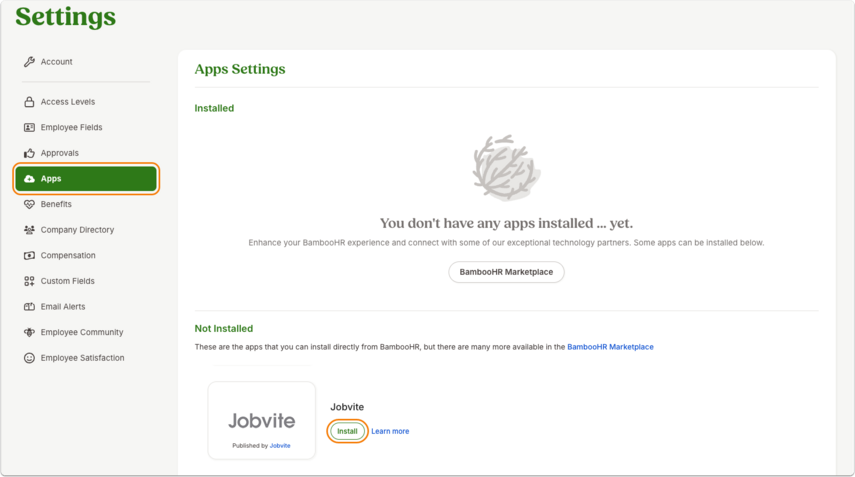The width and height of the screenshot is (855, 477).
Task: Click the Employee Fields ID card icon
Action: [x=29, y=128]
